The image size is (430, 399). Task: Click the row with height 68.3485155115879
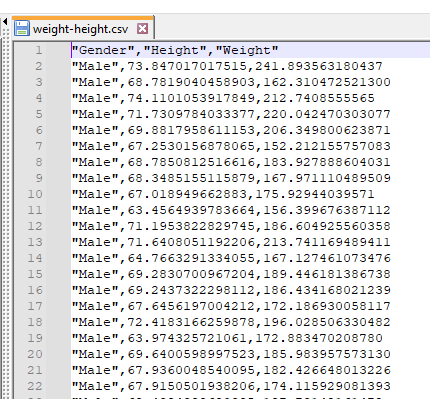tap(231, 178)
